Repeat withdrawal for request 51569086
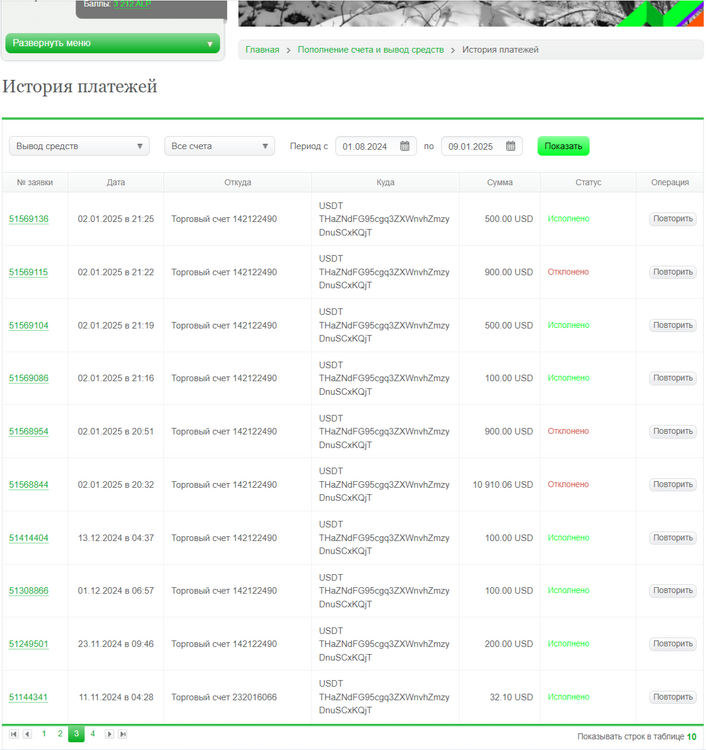Screen dimensions: 706x750 point(673,378)
